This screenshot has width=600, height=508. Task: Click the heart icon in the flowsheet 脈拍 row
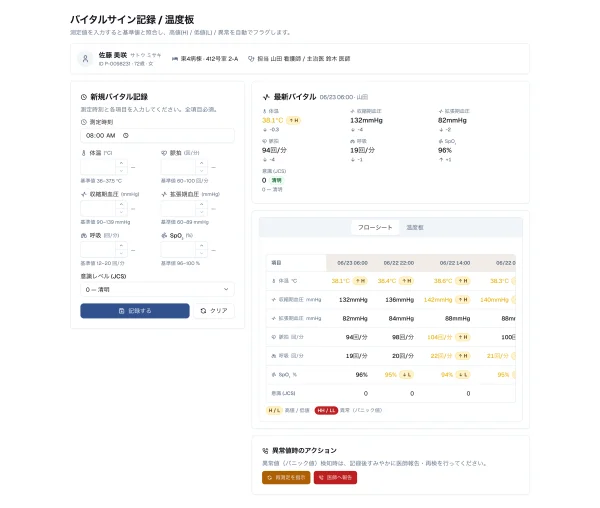tap(274, 337)
